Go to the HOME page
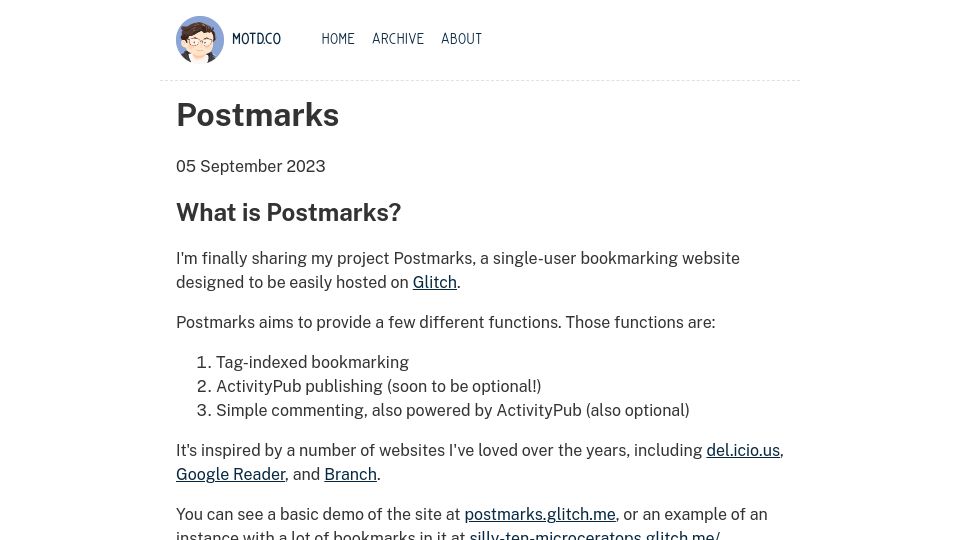Screen dimensions: 960x540 (x=338, y=39)
